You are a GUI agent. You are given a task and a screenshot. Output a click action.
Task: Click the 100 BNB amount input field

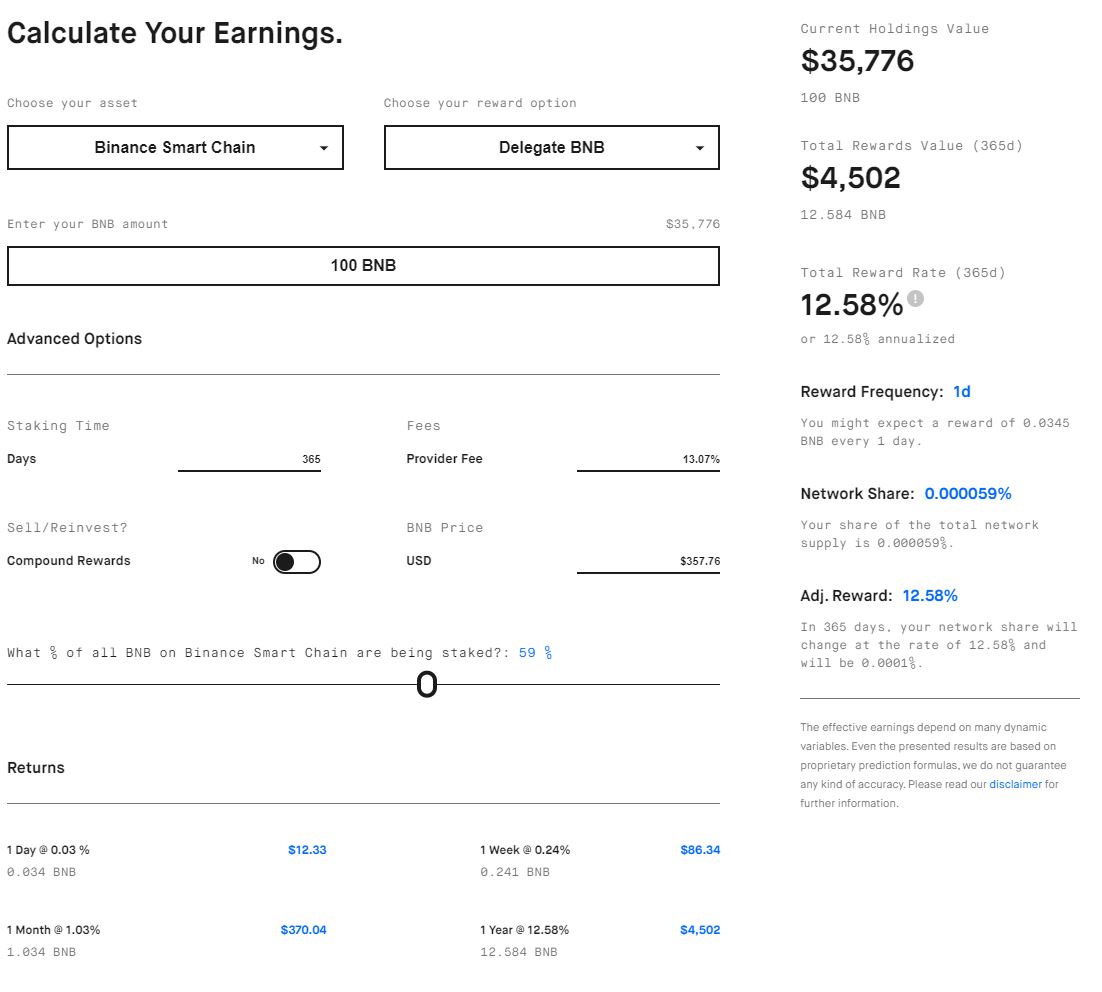363,266
